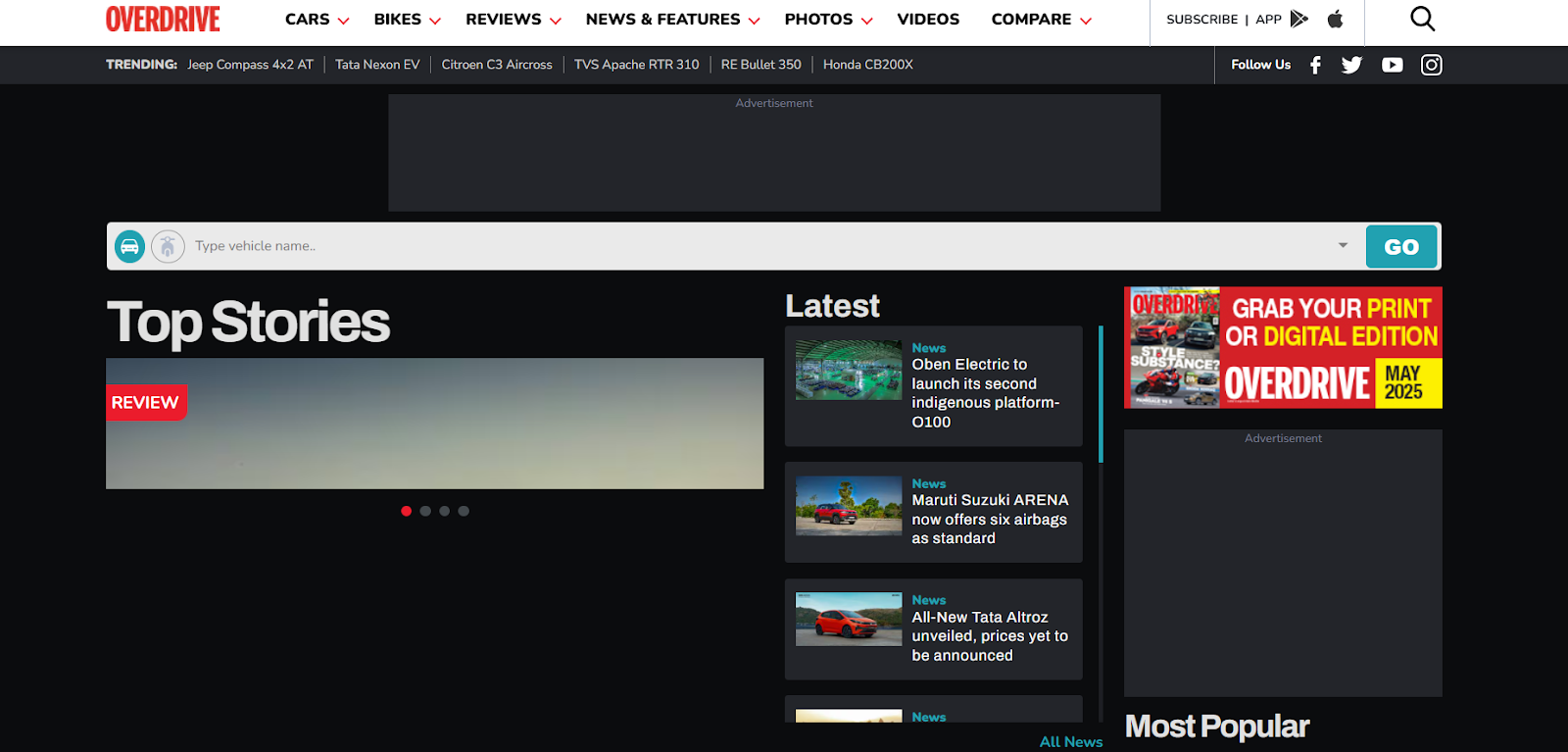Open trending RE Bullet 350
Screen dimensions: 1568x752
(x=760, y=65)
